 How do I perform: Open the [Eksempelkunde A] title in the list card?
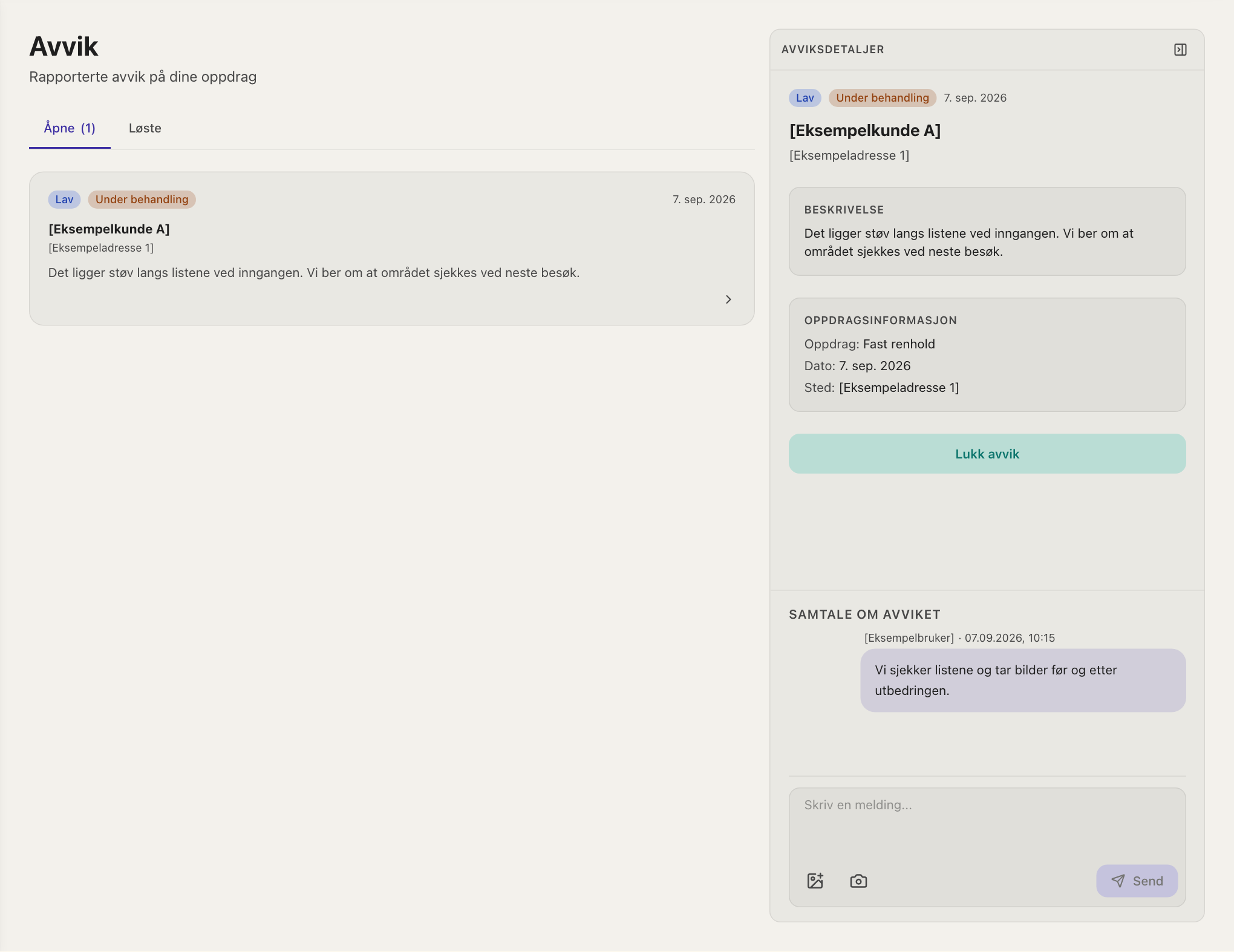(x=109, y=229)
